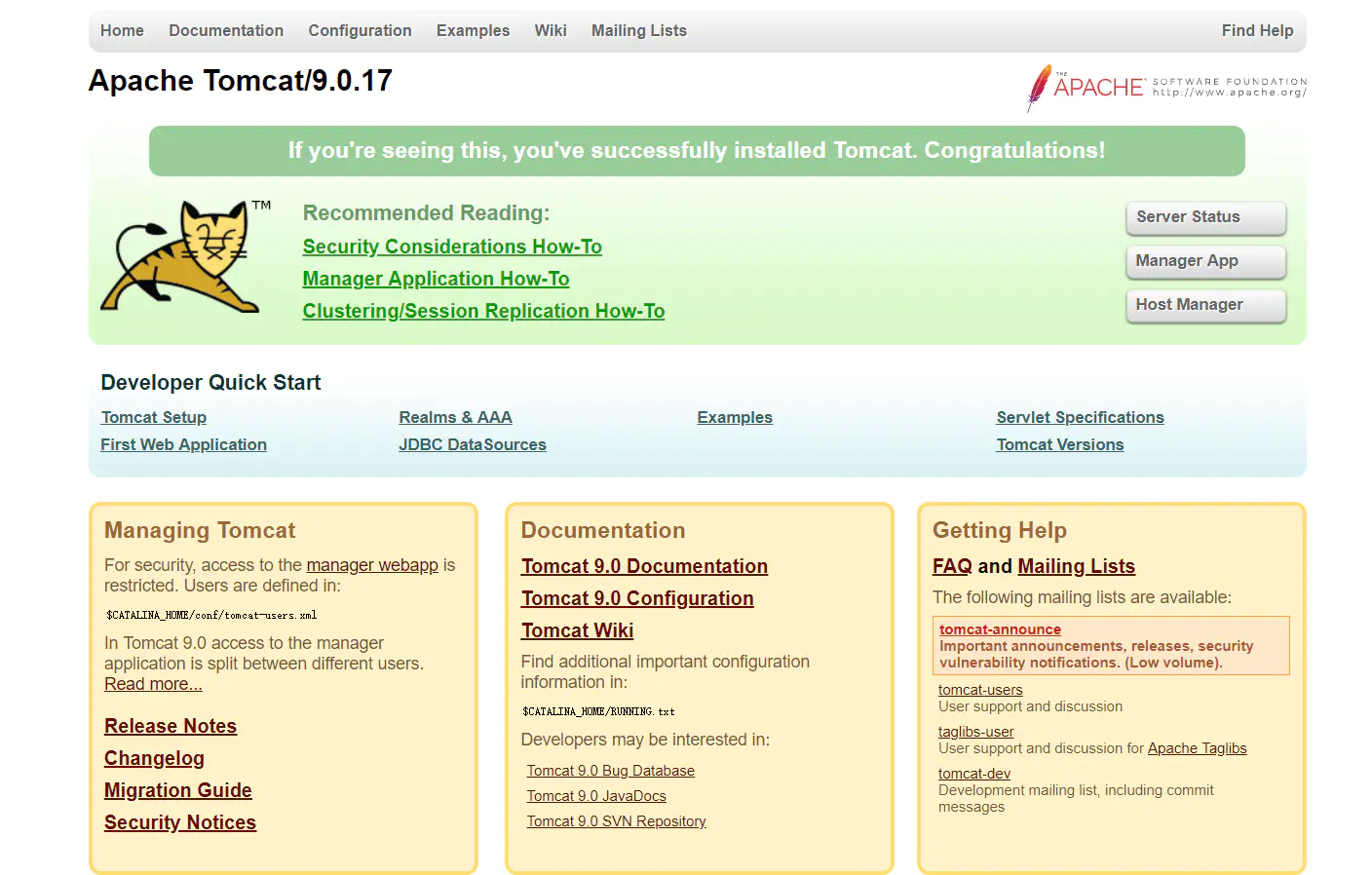1372x875 pixels.
Task: Click the Recommended Reading heading
Action: (x=426, y=213)
